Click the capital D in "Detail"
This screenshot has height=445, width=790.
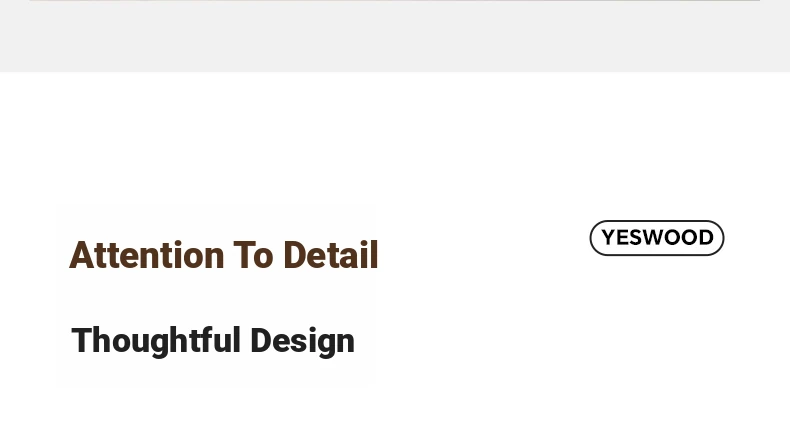click(x=295, y=255)
